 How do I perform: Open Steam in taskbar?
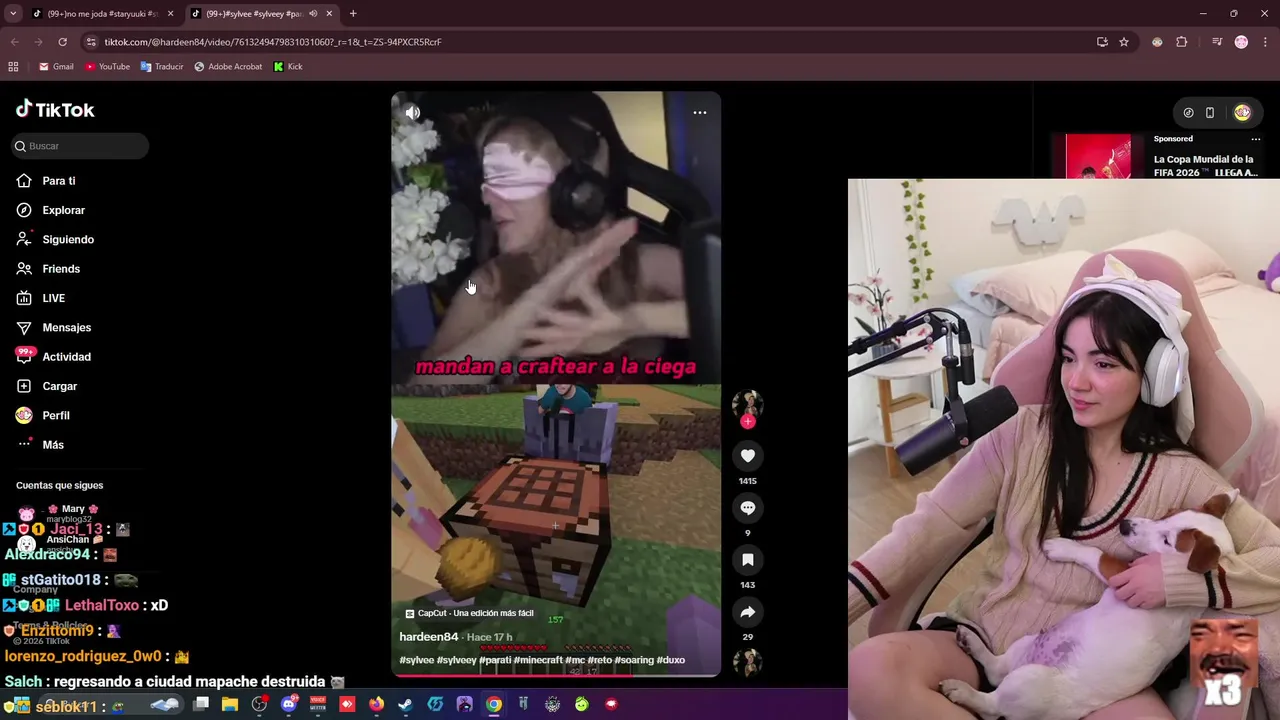point(405,704)
